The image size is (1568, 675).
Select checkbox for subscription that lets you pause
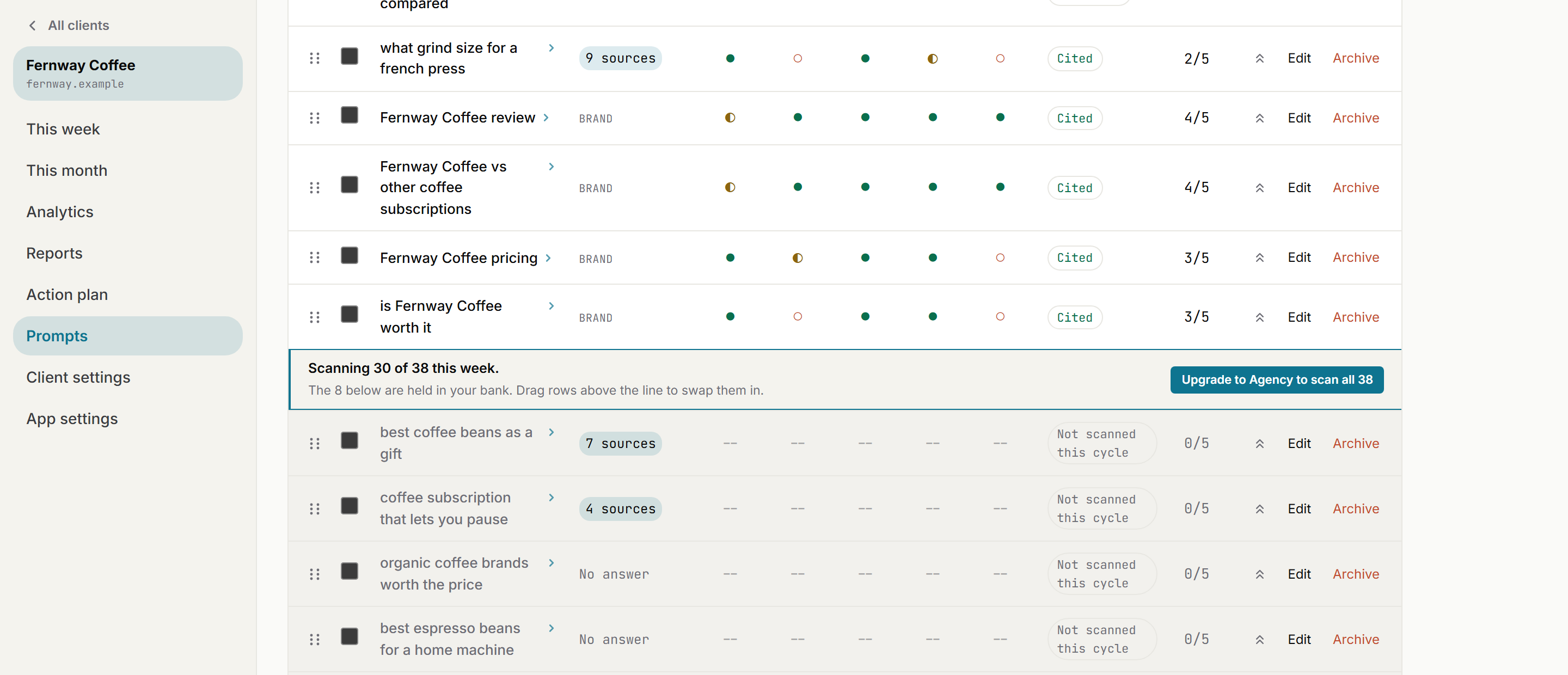pos(350,506)
